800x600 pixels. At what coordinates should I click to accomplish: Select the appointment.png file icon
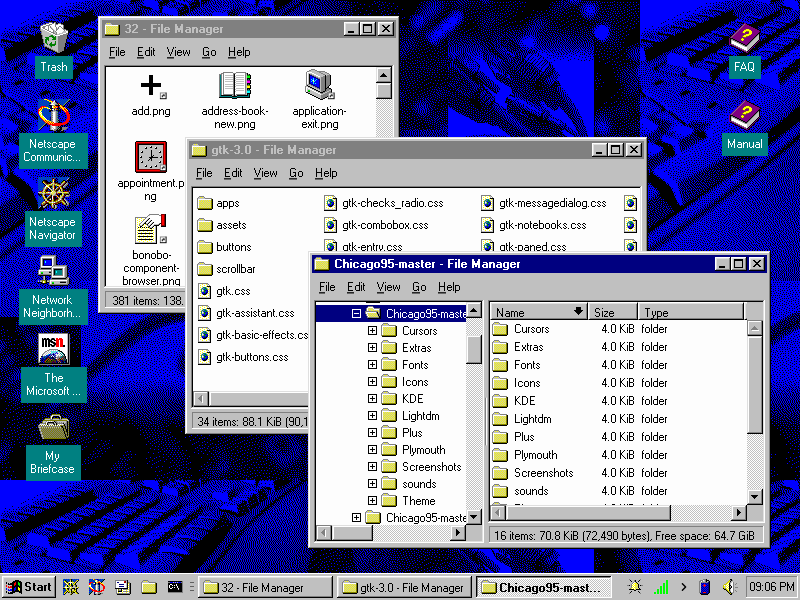tap(150, 158)
